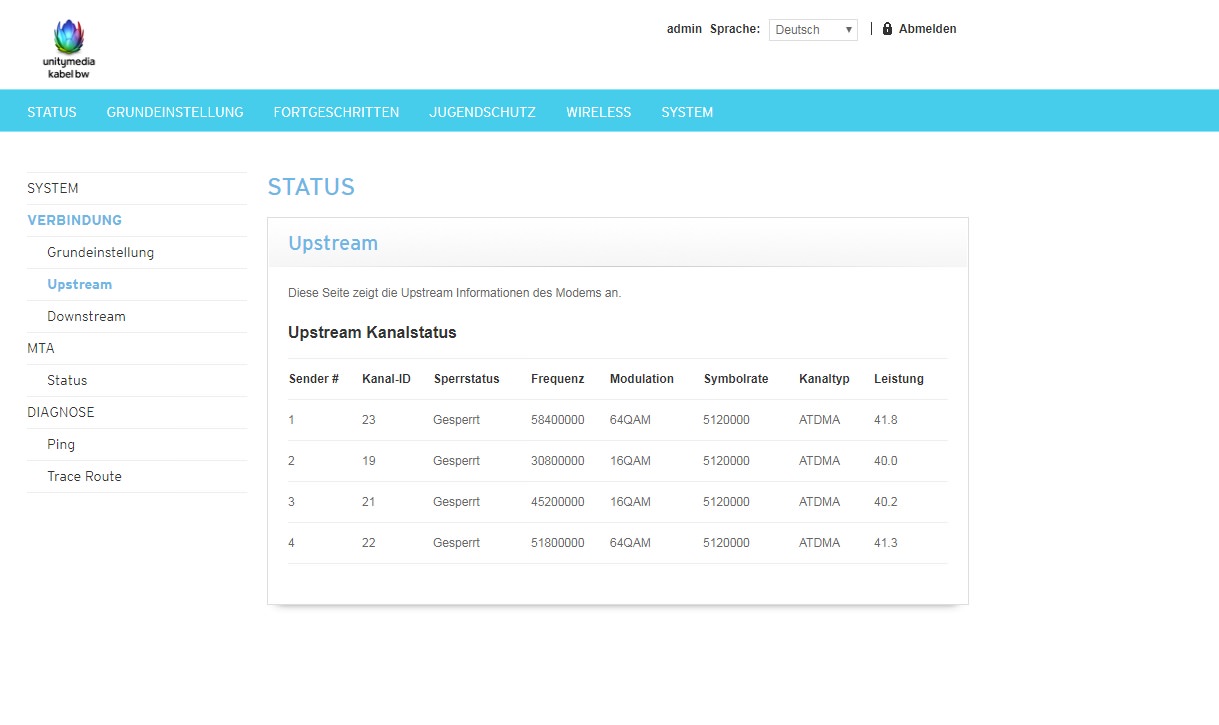Open Grundeinstellung under VERBINDUNG
This screenshot has width=1219, height=725.
[x=100, y=252]
